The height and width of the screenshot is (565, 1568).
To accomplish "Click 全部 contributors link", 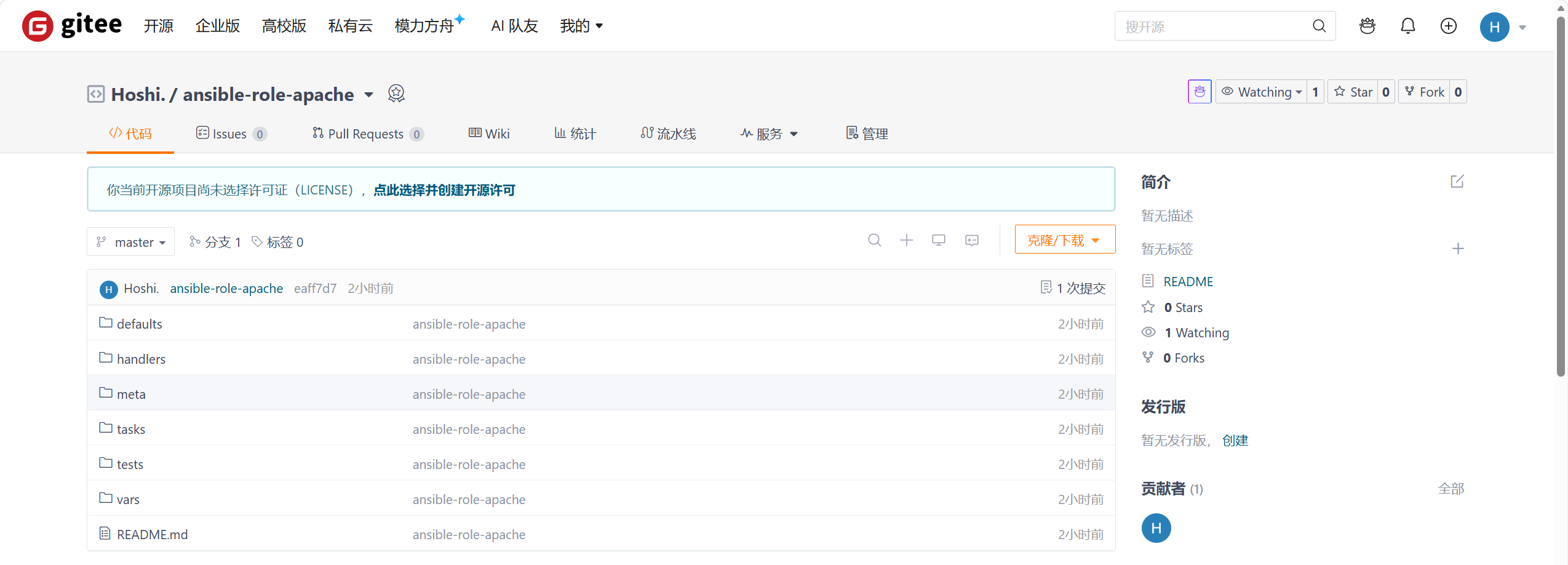I will point(1451,489).
